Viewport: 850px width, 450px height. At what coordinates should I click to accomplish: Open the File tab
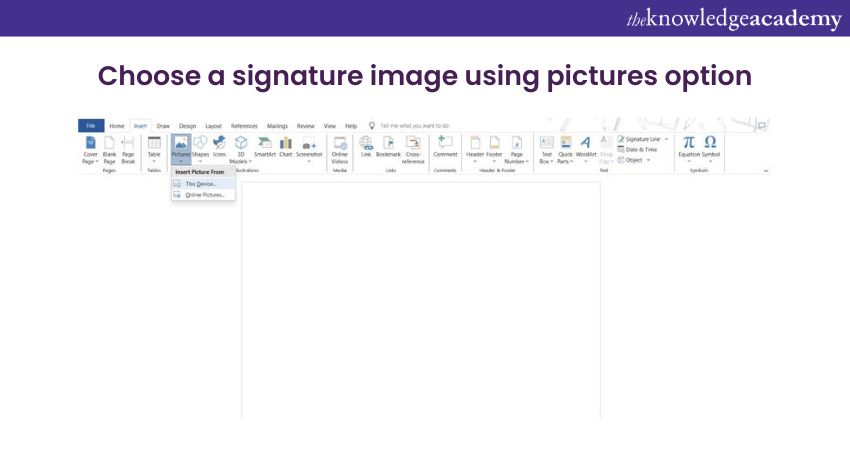click(x=90, y=126)
